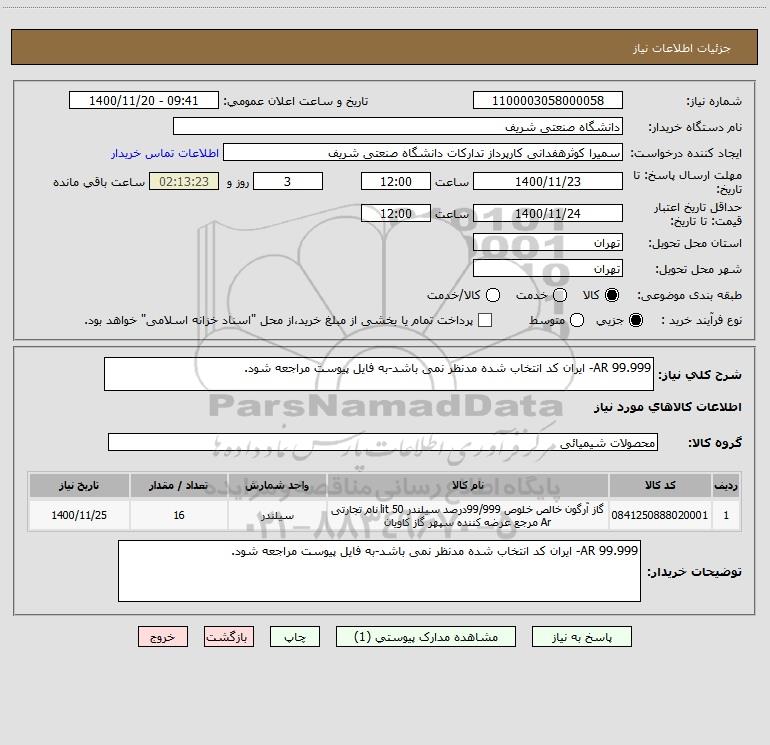
Task: Select the کالا radio button
Action: click(x=612, y=295)
